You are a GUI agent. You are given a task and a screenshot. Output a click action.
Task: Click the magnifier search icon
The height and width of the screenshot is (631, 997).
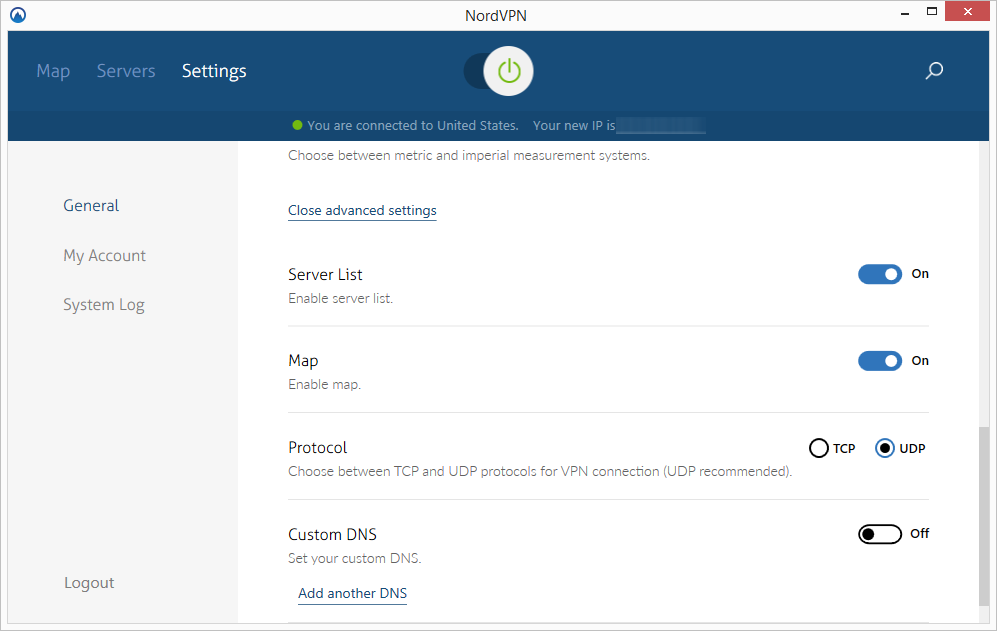933,71
